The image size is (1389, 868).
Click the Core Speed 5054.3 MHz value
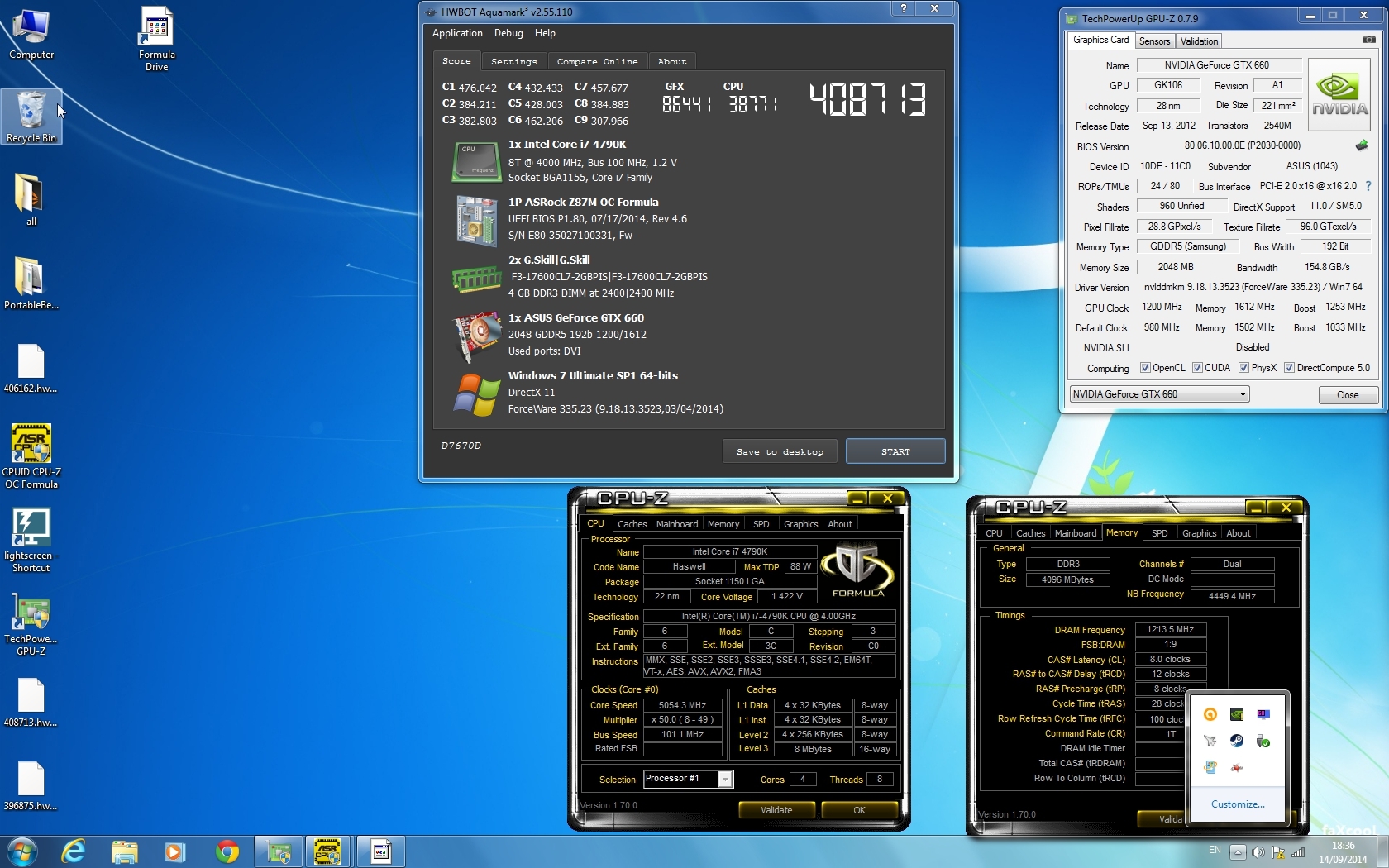[x=682, y=705]
